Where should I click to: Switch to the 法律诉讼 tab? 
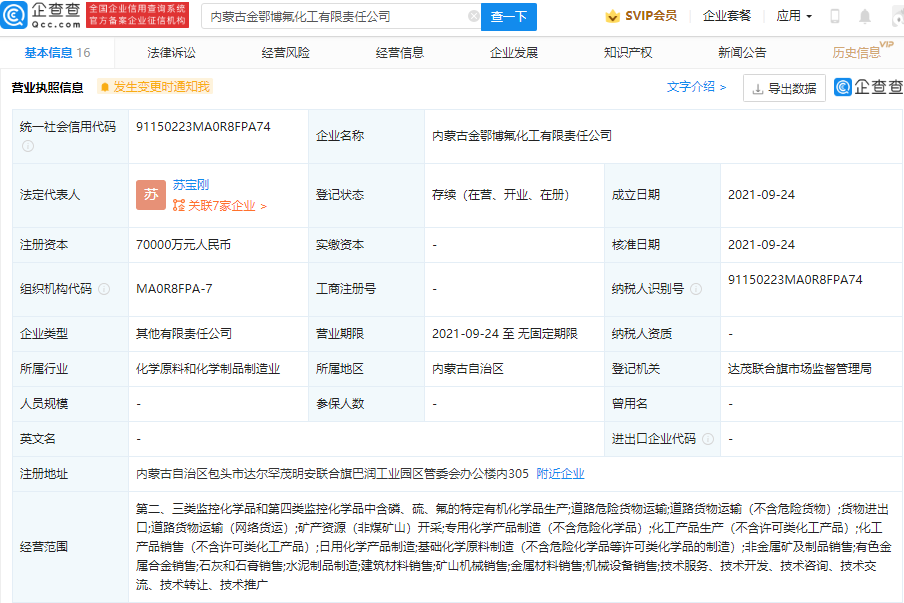pyautogui.click(x=171, y=53)
